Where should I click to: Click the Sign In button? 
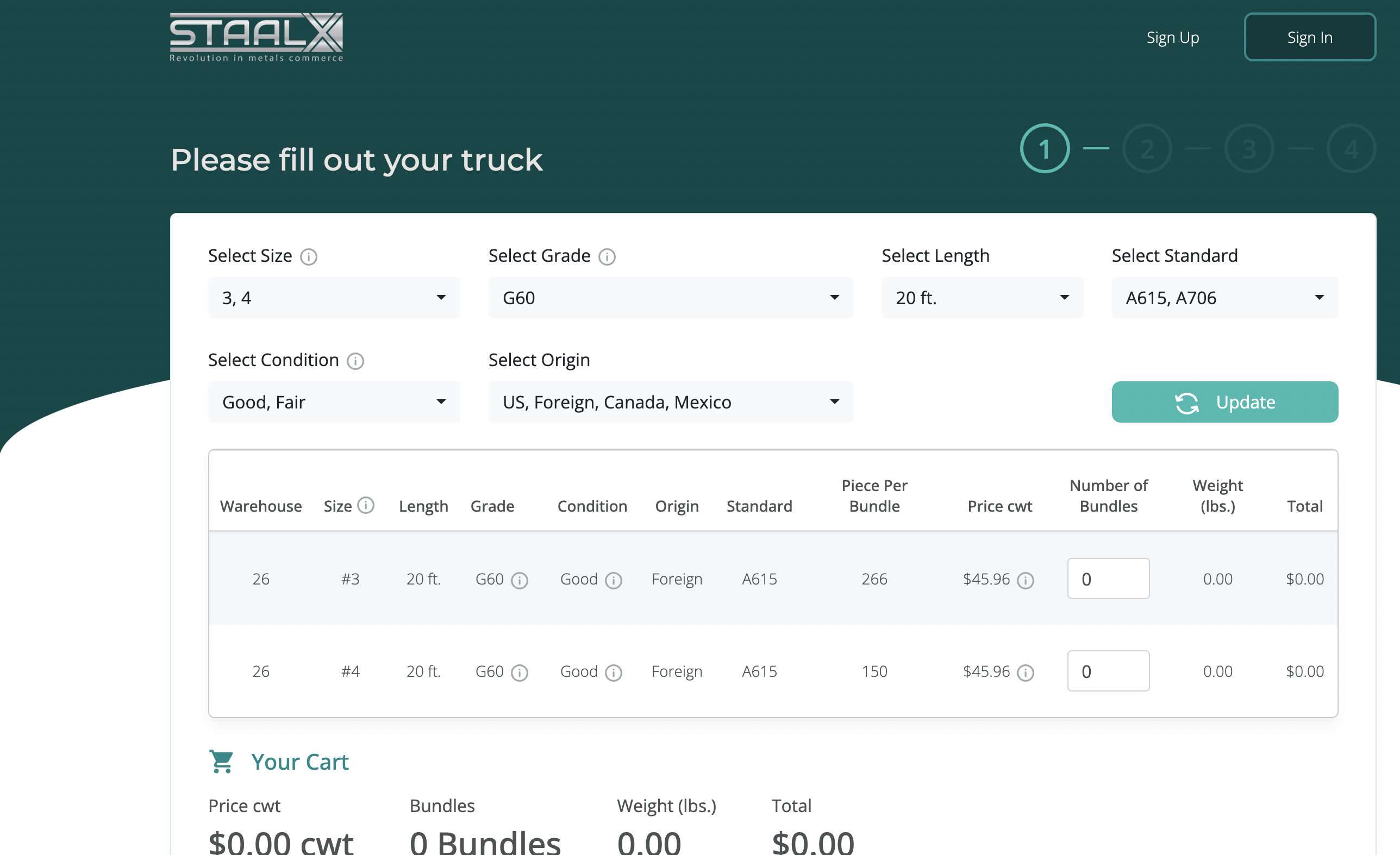point(1309,37)
